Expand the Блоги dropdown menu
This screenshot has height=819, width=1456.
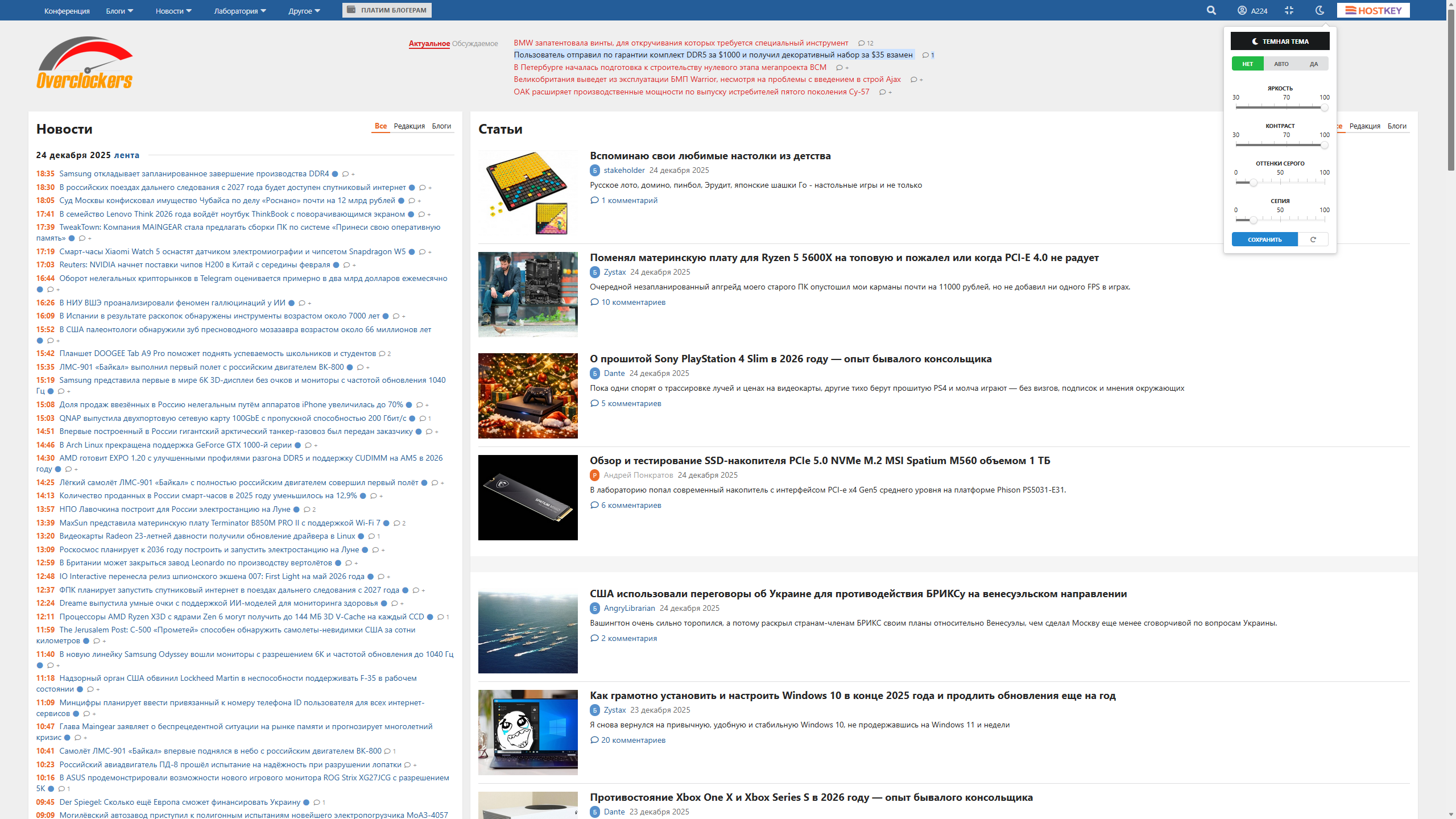(x=119, y=11)
